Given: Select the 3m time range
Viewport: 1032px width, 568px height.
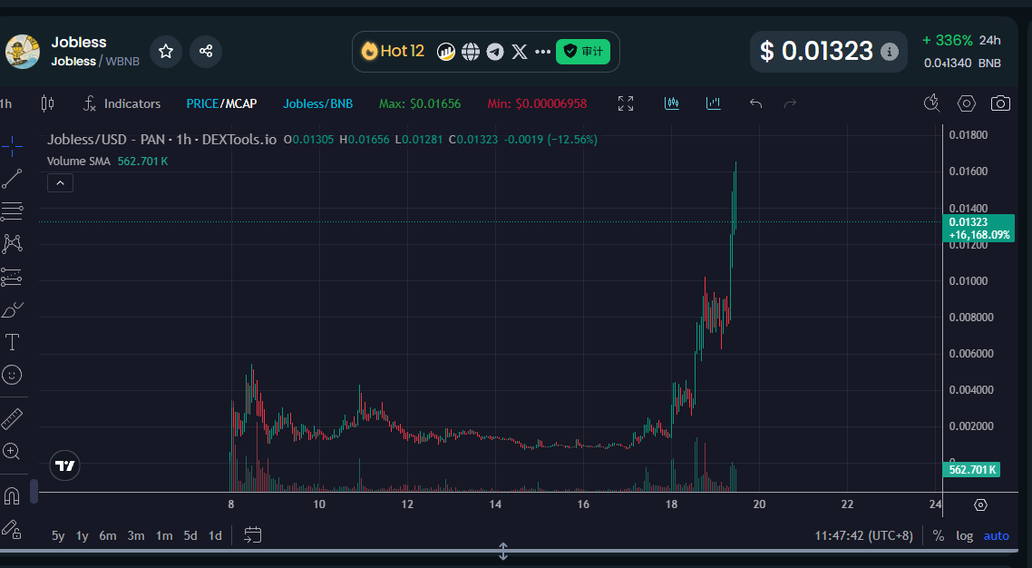Looking at the screenshot, I should tap(136, 536).
